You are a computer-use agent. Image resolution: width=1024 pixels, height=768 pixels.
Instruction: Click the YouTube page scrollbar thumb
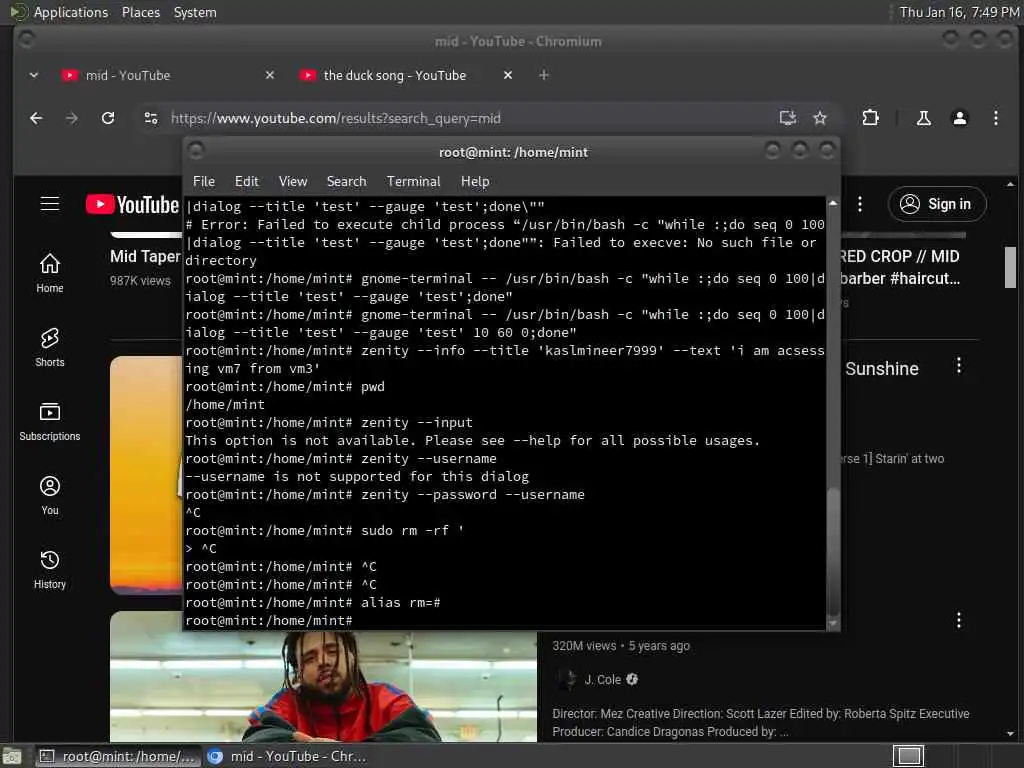[1010, 266]
